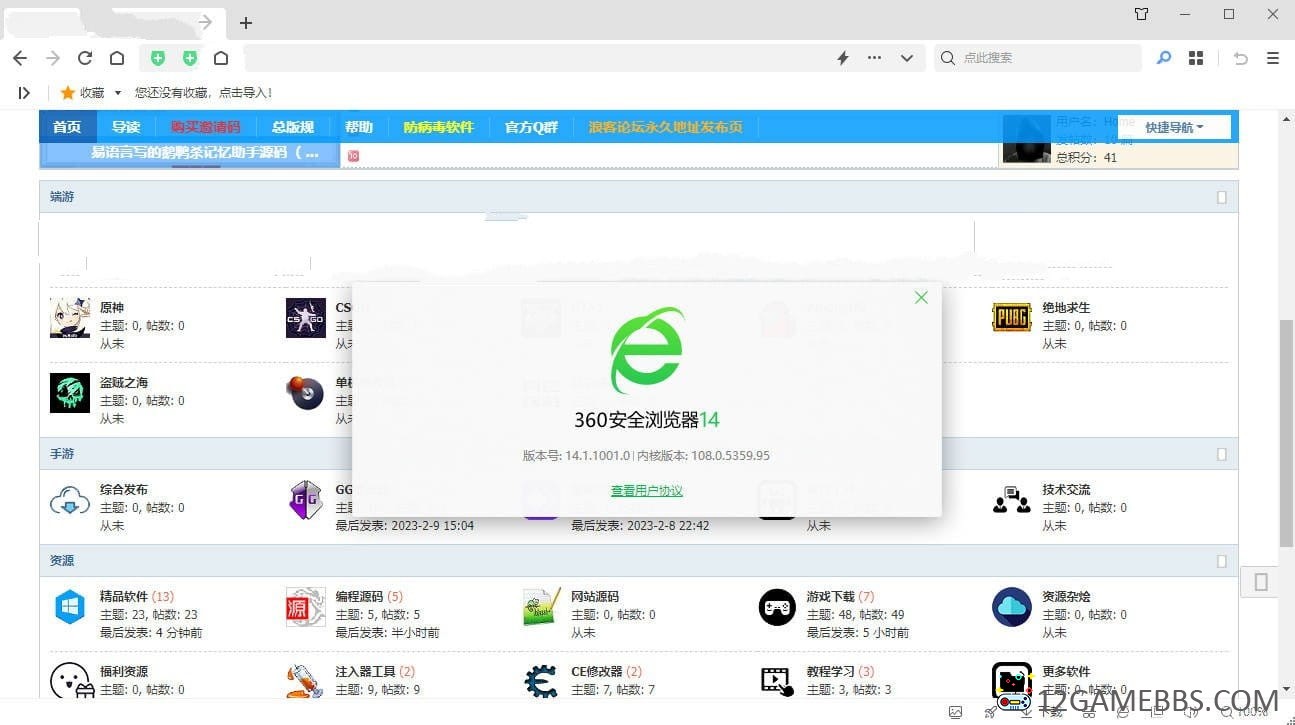Collapse the 端游 section

pos(1221,197)
